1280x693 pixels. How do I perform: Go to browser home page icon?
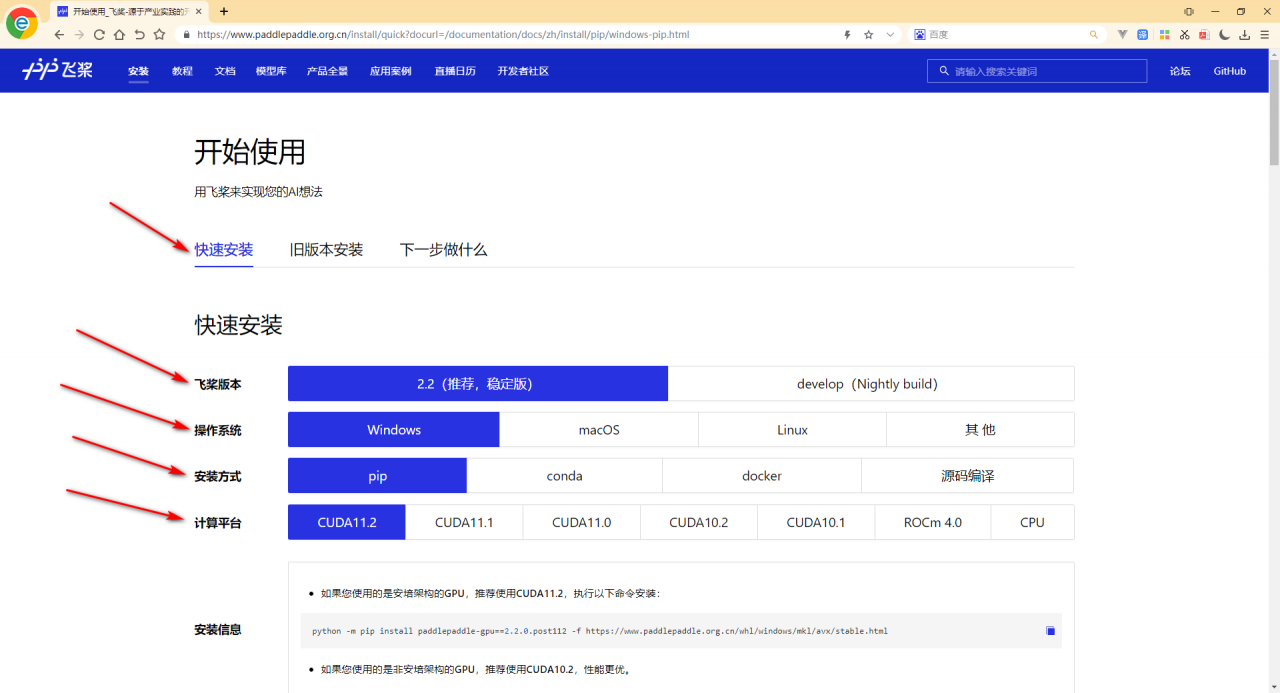[x=119, y=34]
